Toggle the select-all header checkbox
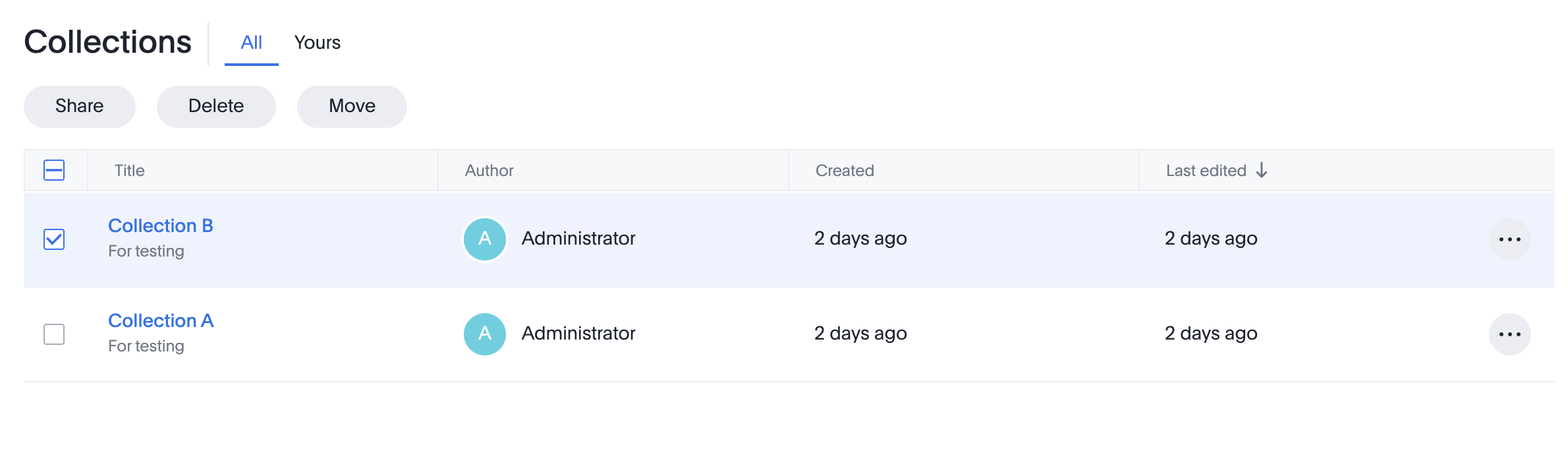This screenshot has width=1568, height=451. pos(54,171)
